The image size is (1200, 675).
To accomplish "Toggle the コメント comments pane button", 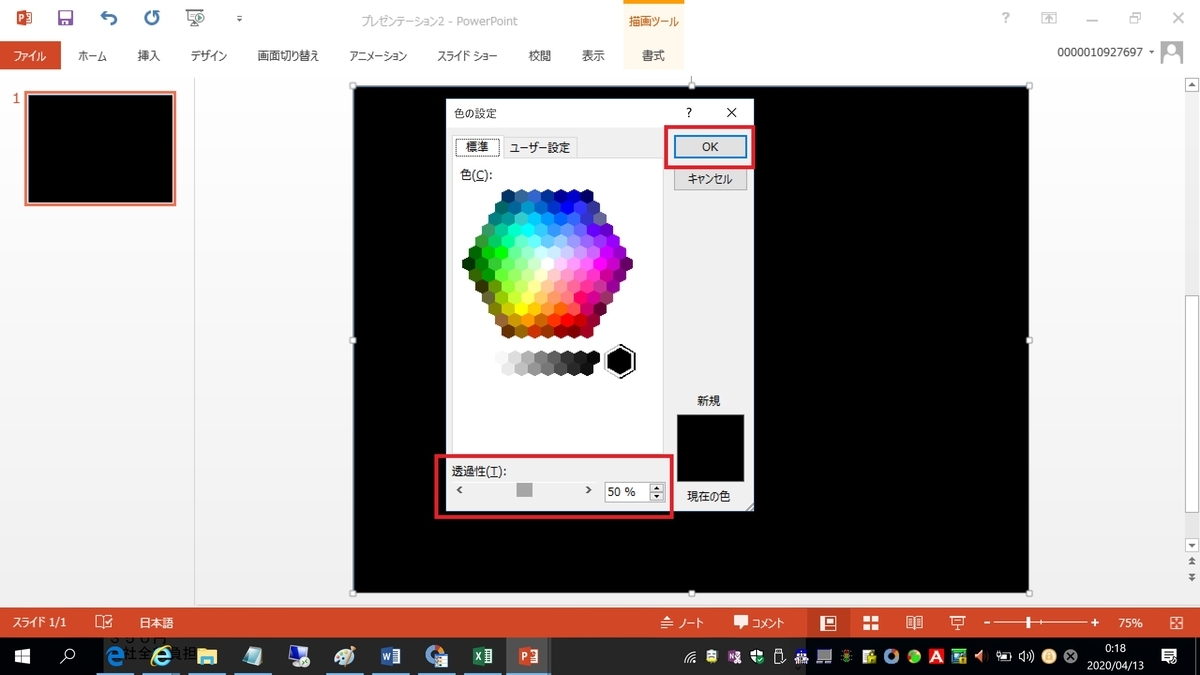I will coord(759,622).
